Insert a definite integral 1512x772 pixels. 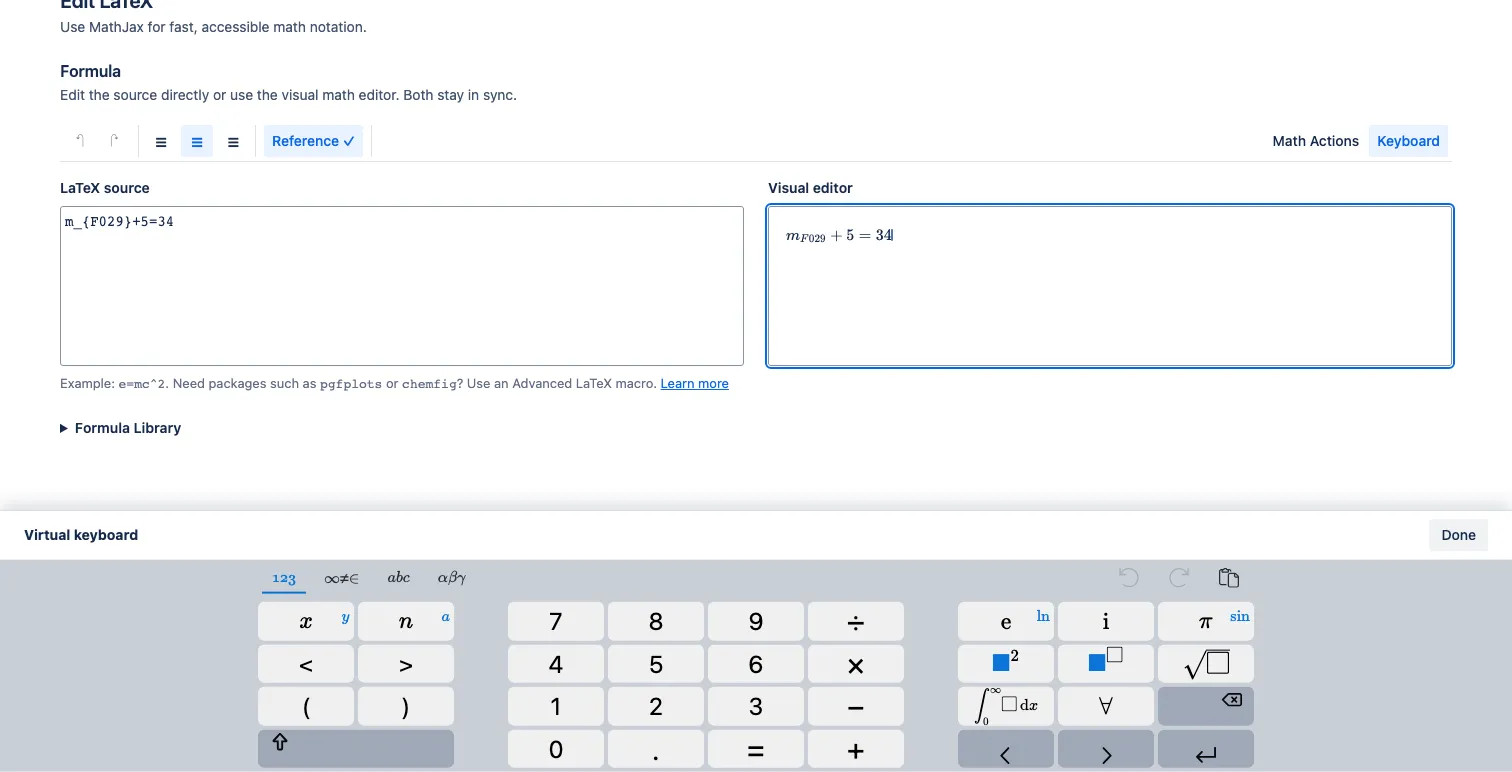(1005, 706)
